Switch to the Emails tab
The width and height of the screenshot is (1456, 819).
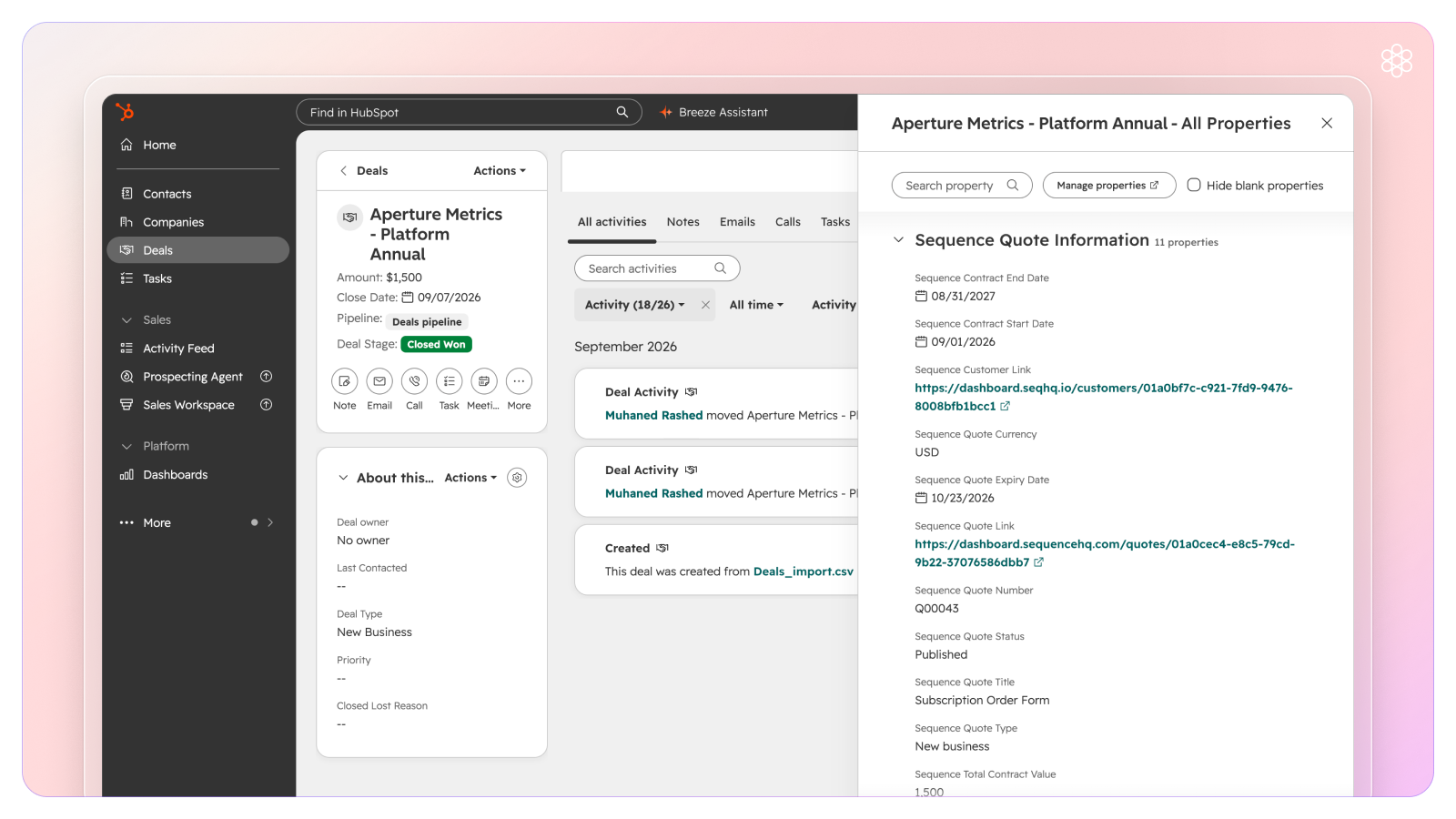click(737, 222)
